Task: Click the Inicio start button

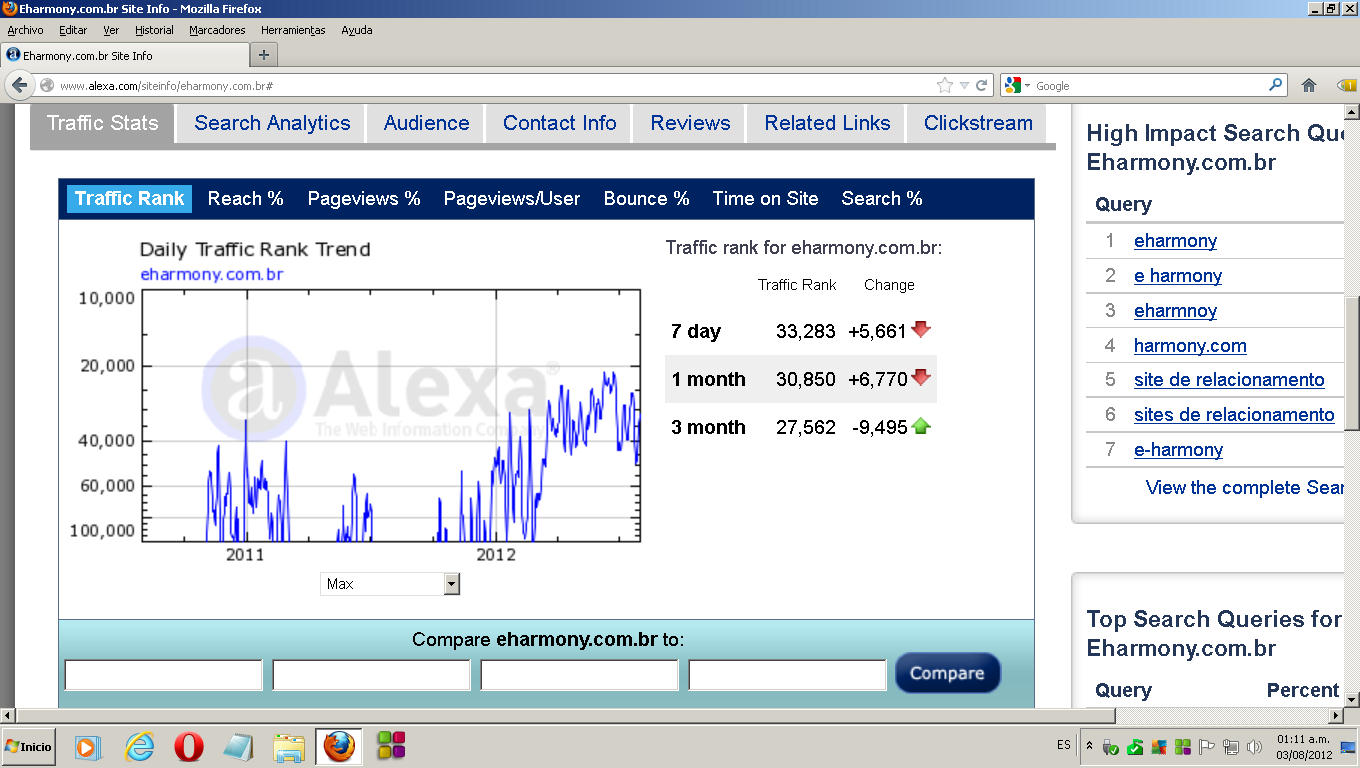Action: click(29, 746)
